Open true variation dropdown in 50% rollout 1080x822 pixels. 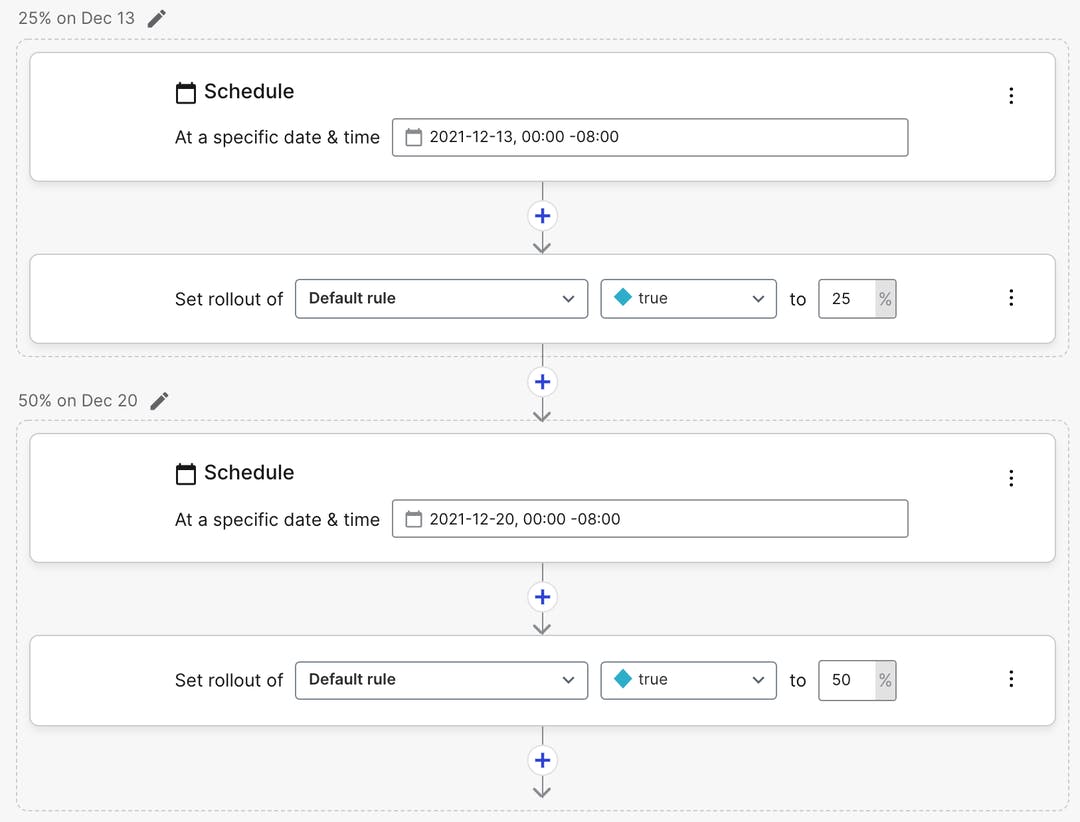[688, 679]
